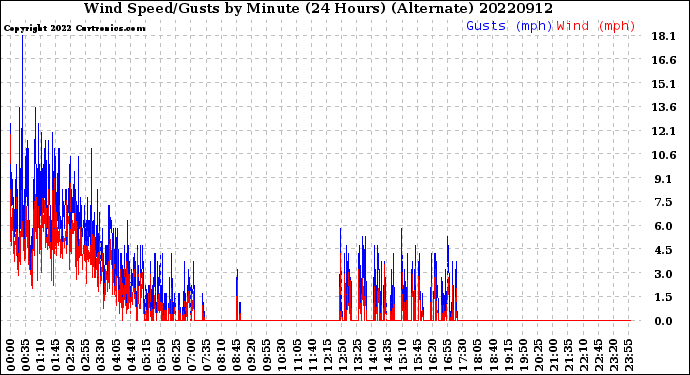Viewport: 690px width, 375px height.
Task: Click the 15:45 time label
Action: (x=418, y=355)
